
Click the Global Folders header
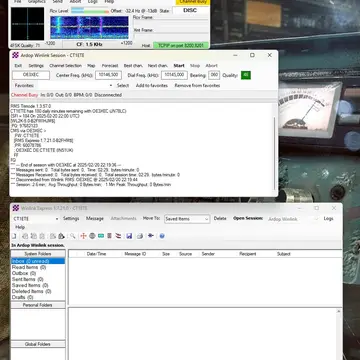(x=38, y=344)
